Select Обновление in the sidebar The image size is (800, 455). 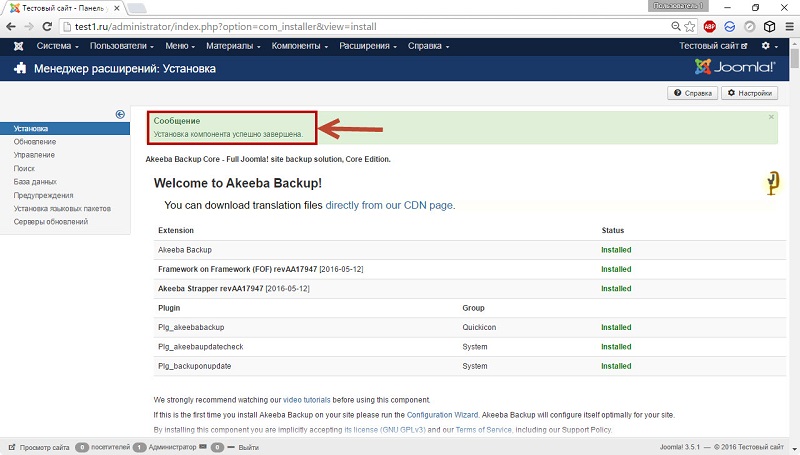point(35,142)
